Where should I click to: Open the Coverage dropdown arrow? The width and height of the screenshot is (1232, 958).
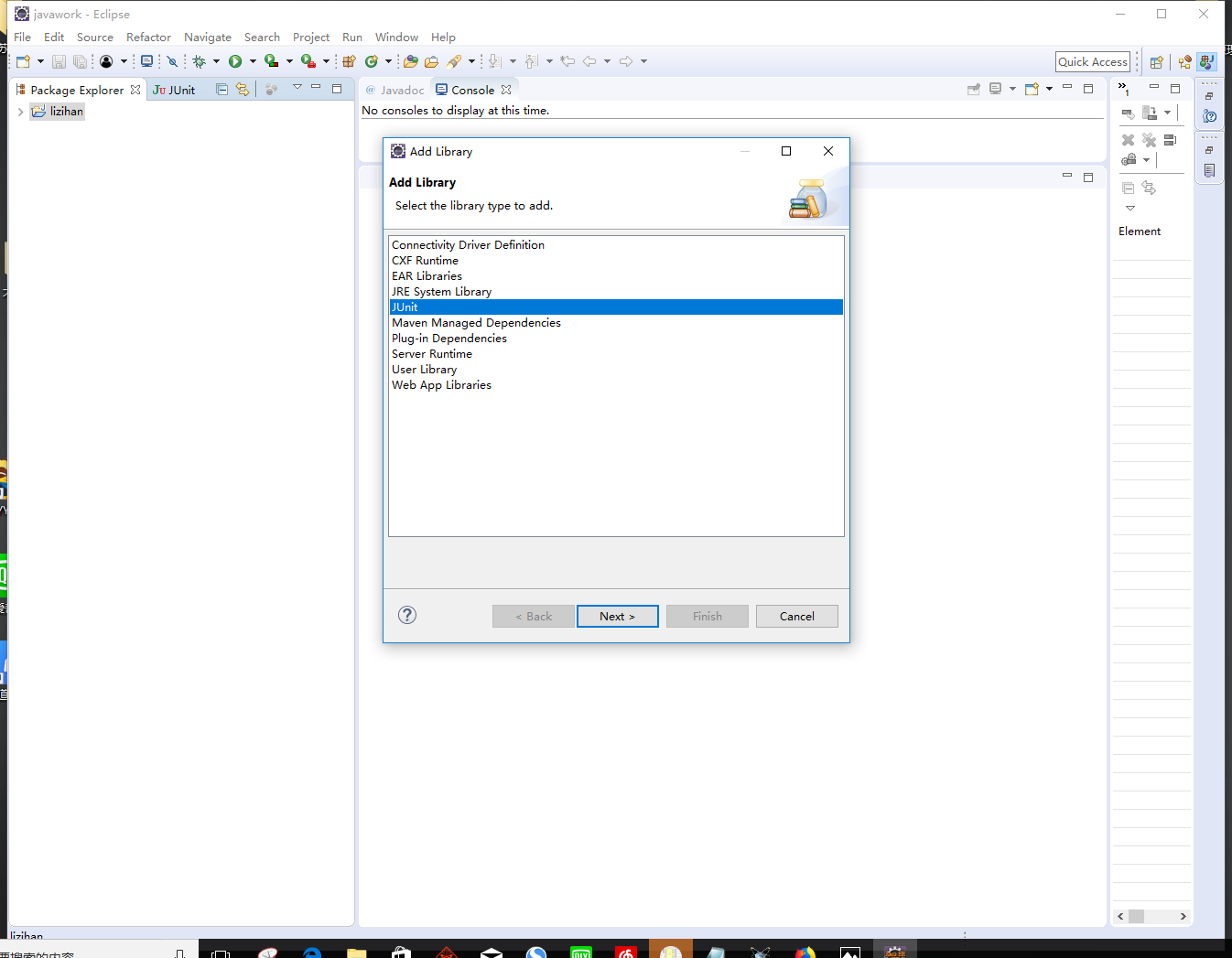pos(289,61)
